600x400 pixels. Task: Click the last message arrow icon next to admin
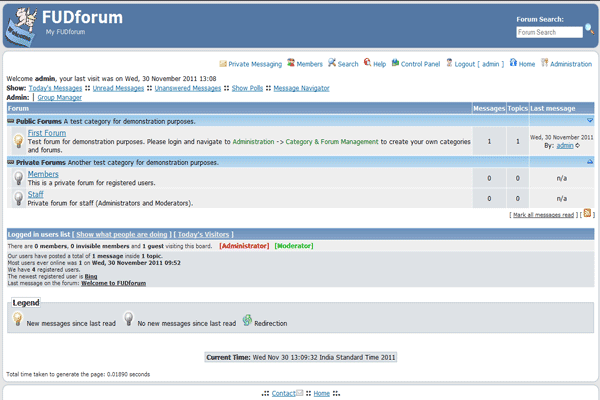click(x=577, y=145)
